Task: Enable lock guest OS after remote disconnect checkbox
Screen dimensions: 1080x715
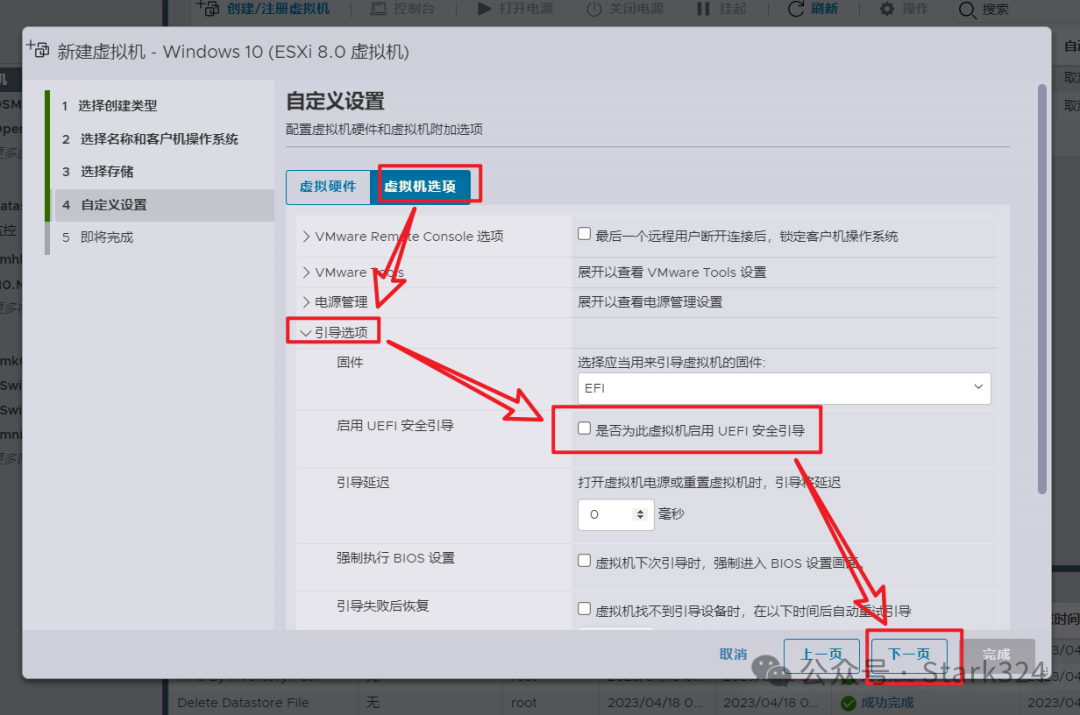Action: coord(584,234)
